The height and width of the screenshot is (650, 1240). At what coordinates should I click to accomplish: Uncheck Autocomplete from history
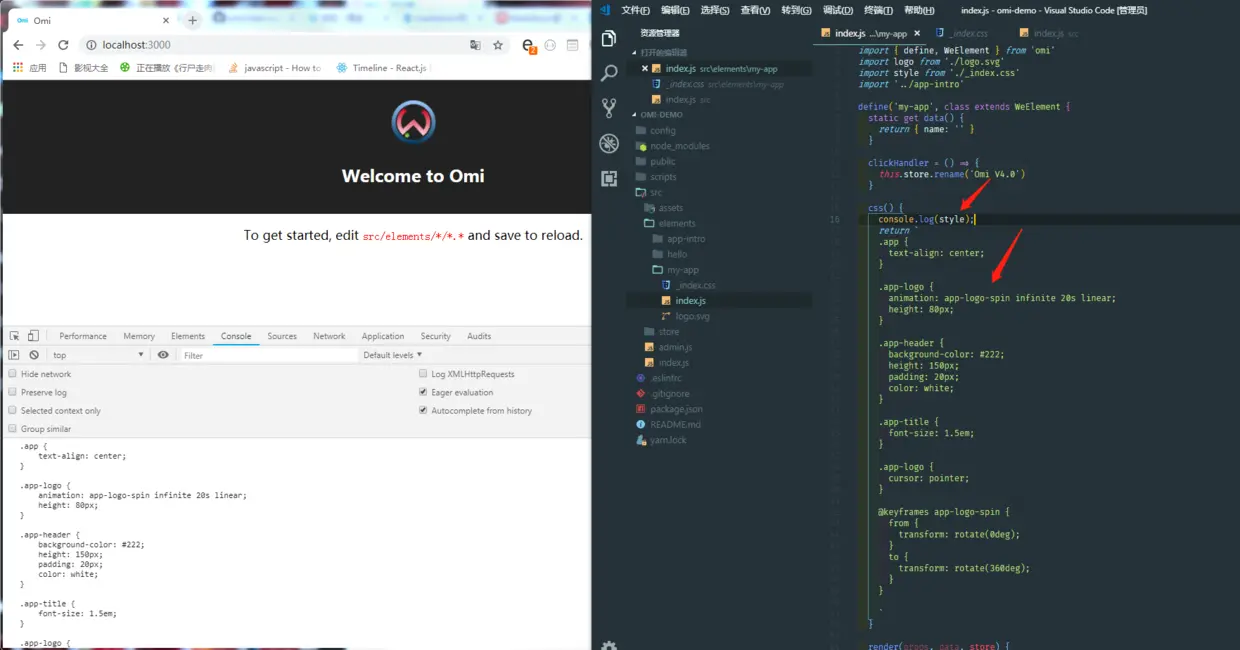423,410
